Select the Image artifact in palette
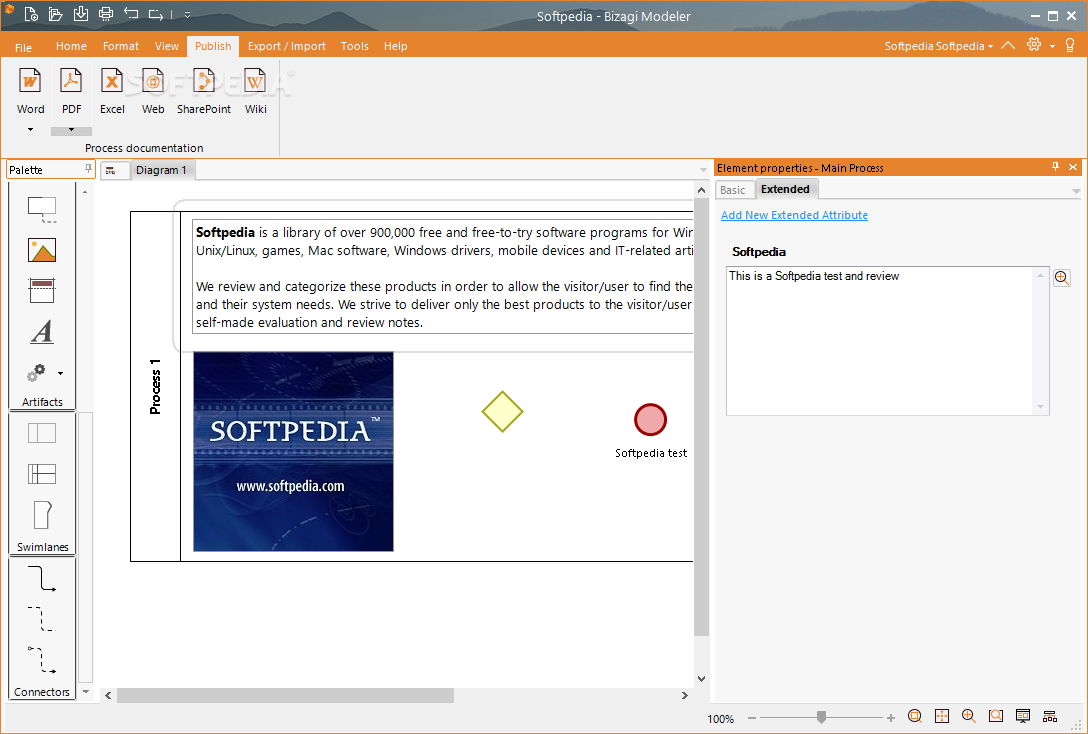1088x734 pixels. (x=42, y=250)
